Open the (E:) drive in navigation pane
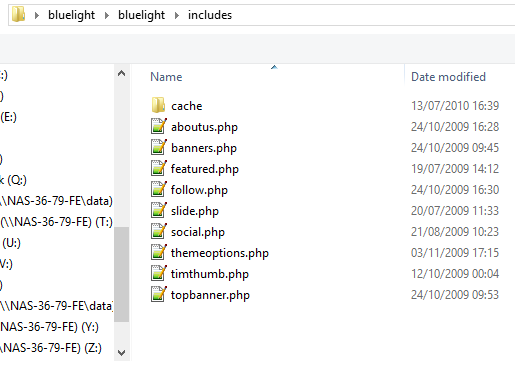Screen dimensions: 515x372 pos(8,117)
